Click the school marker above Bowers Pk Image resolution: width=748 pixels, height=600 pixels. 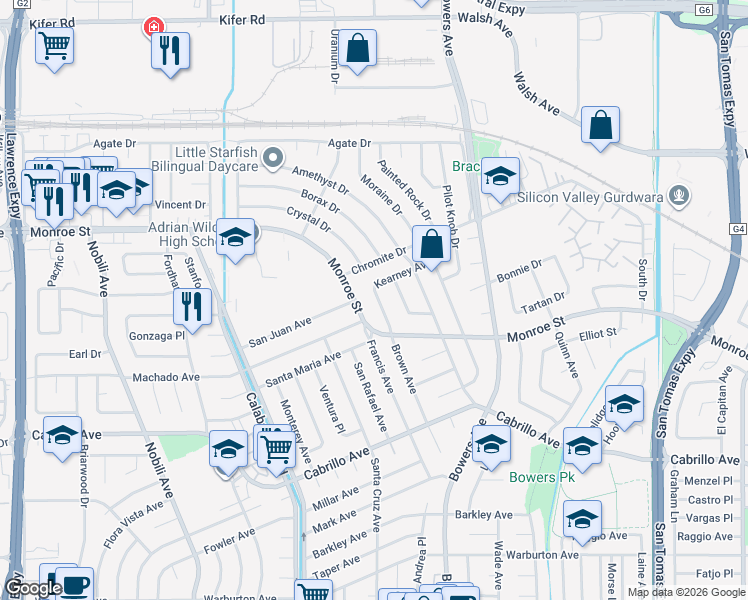[x=582, y=451]
